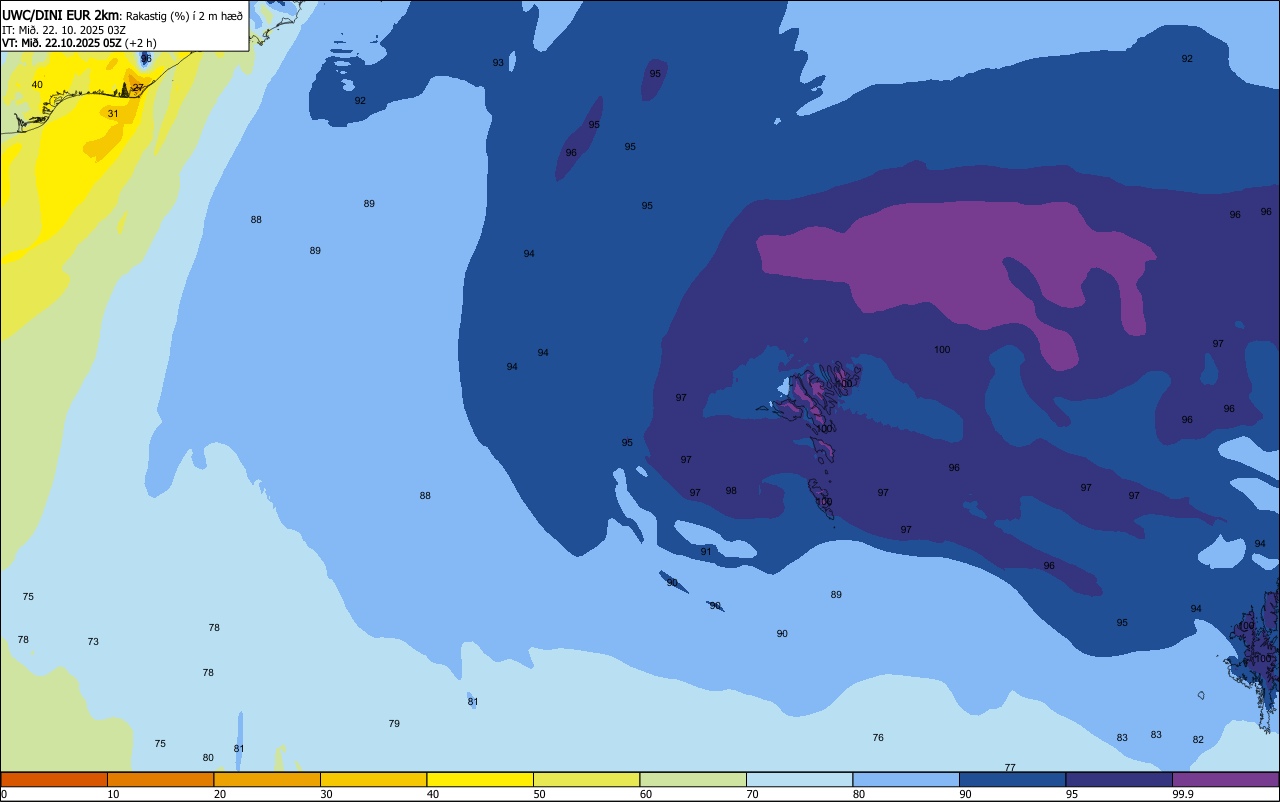This screenshot has width=1280, height=802.
Task: Click the '82' humidity value on the map
Action: (1198, 740)
